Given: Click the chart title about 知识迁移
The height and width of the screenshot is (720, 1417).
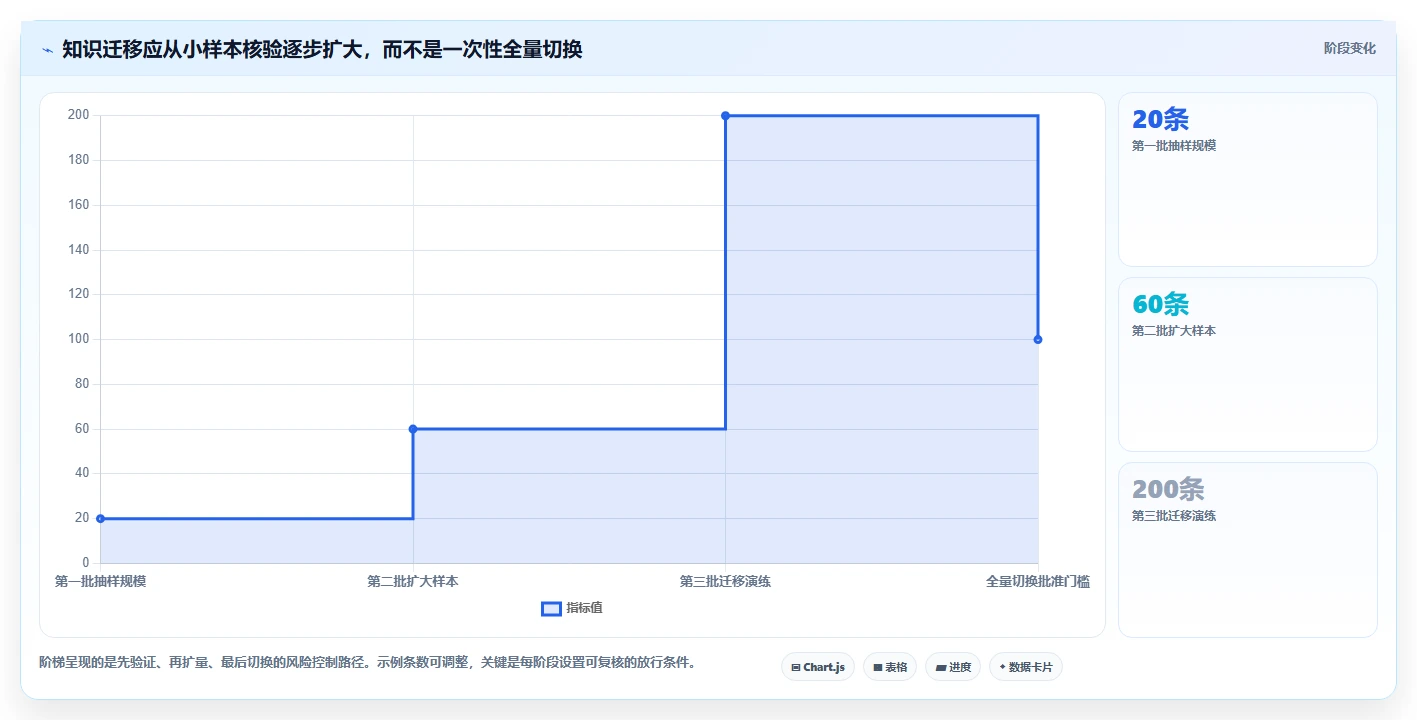Looking at the screenshot, I should tap(322, 49).
